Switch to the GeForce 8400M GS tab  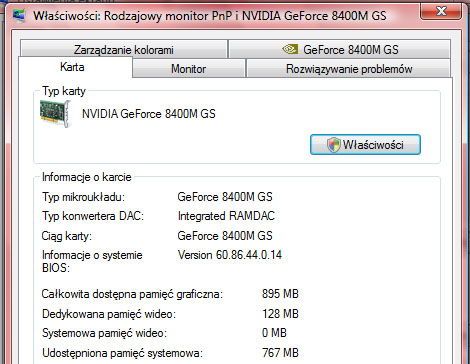point(340,49)
